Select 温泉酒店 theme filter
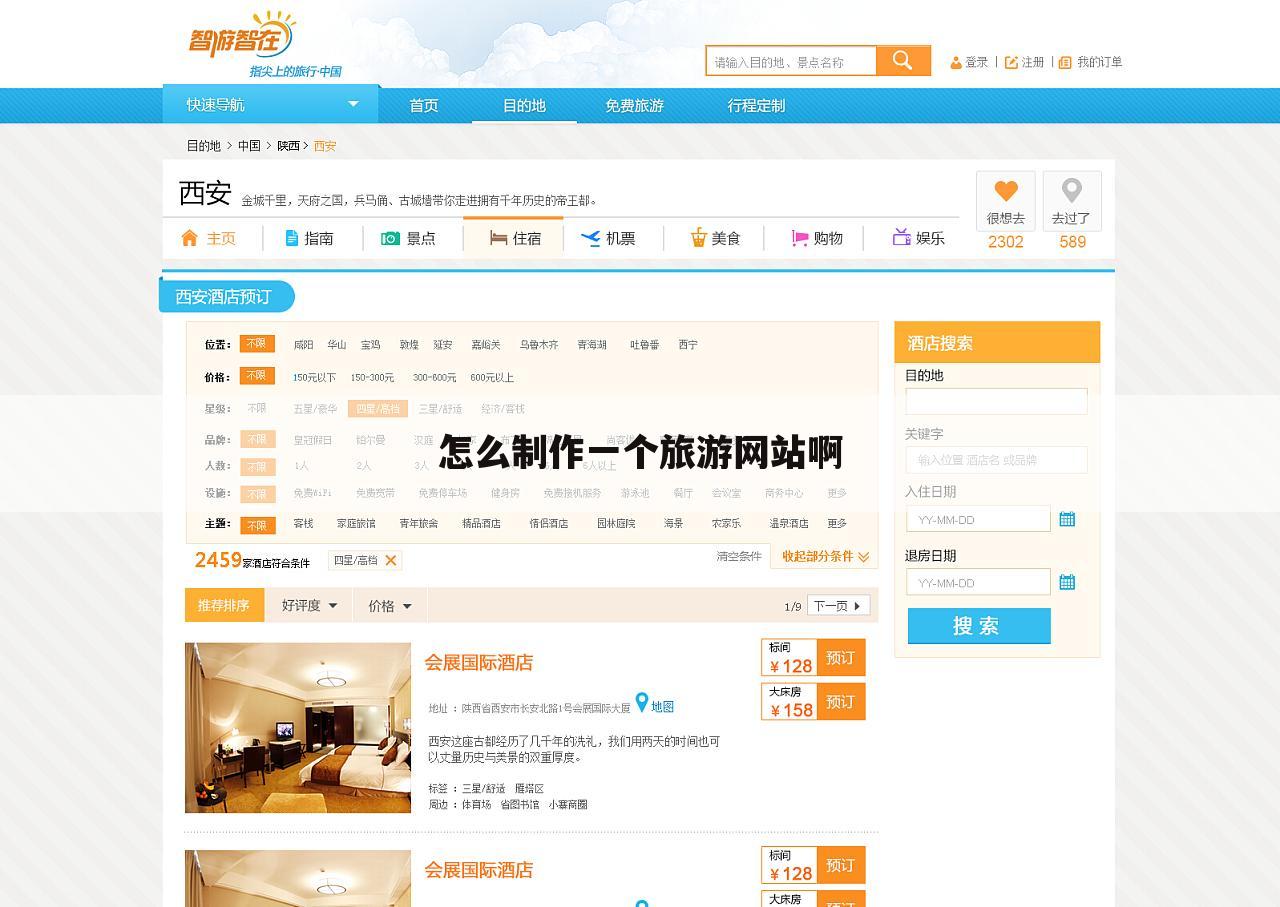Screen dimensions: 1280x907 coord(789,523)
